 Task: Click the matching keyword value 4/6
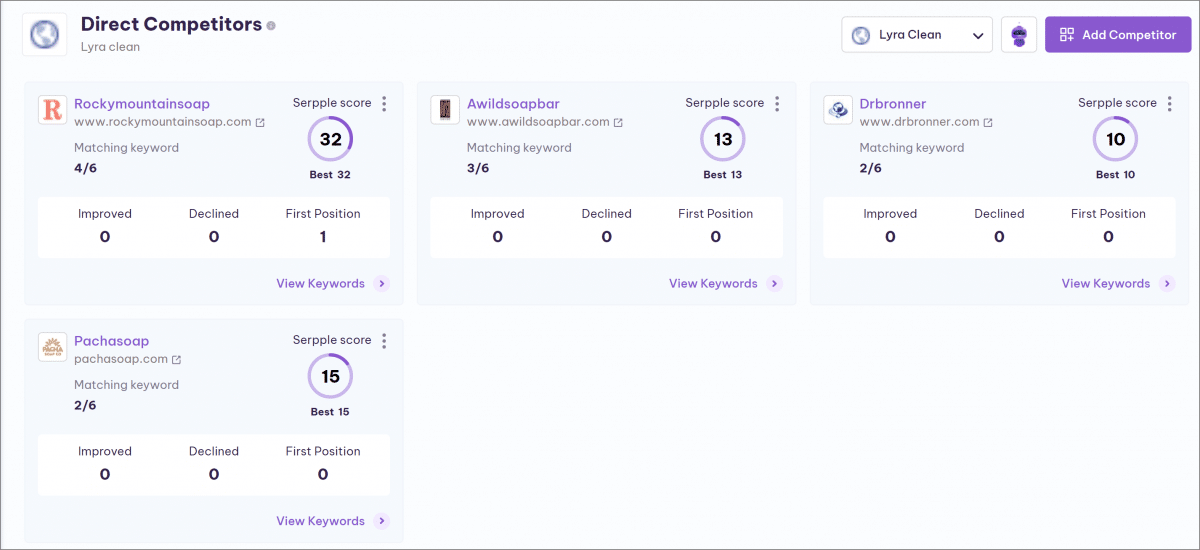click(86, 168)
